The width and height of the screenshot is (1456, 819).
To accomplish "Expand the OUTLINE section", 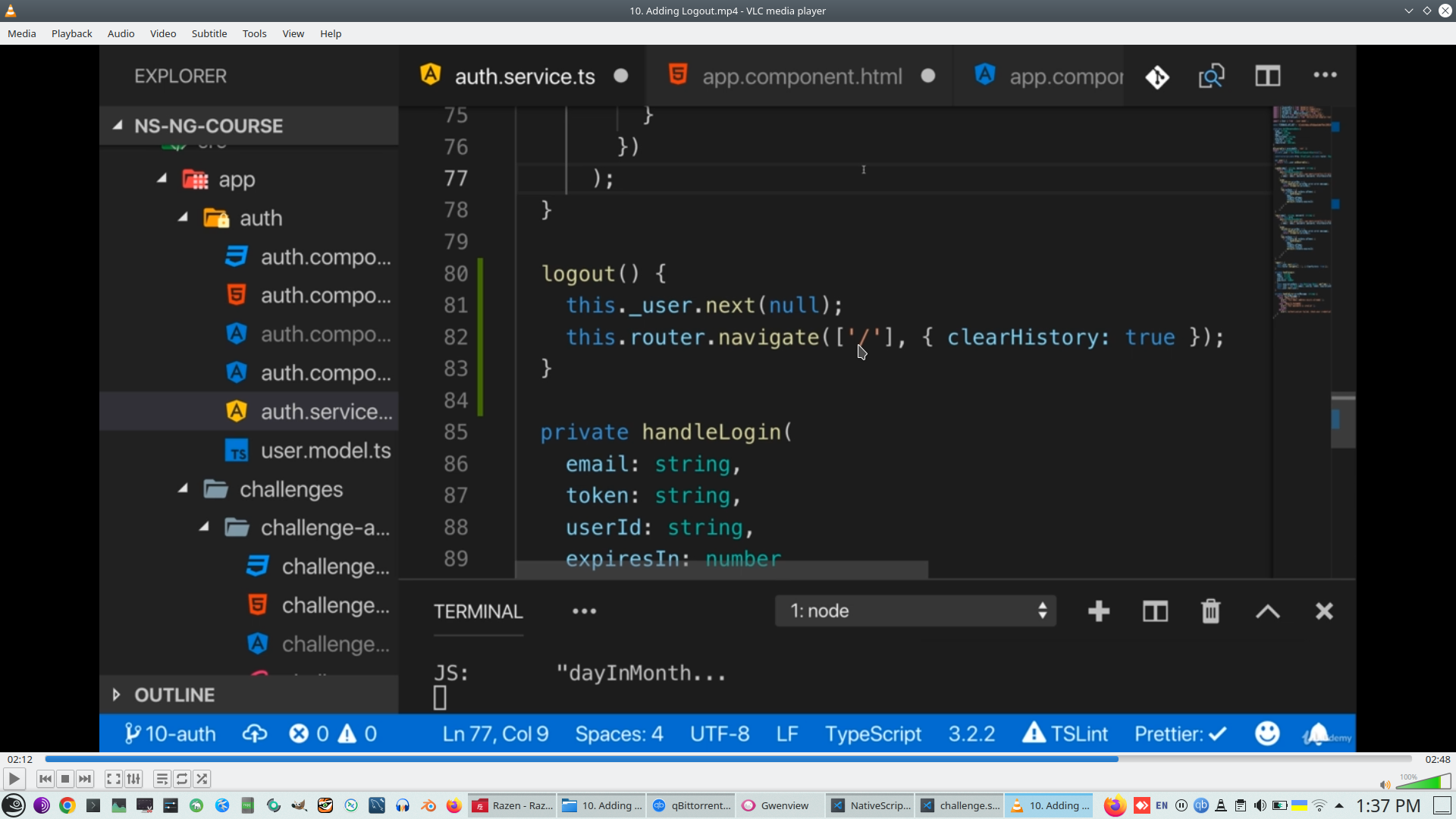I will coord(174,695).
